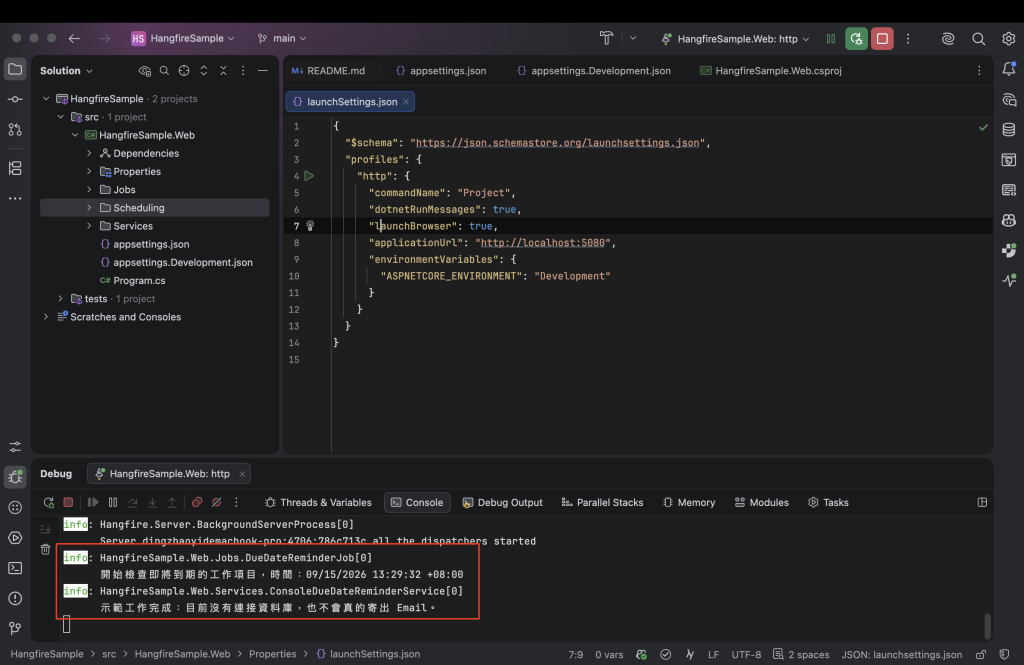
Task: Click the Build hammer icon
Action: pyautogui.click(x=606, y=39)
